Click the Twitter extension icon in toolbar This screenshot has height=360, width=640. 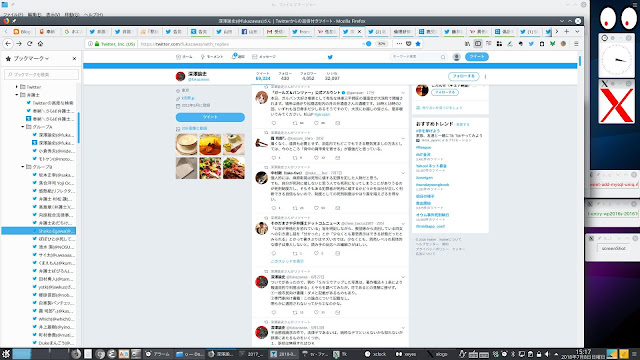[x=531, y=44]
